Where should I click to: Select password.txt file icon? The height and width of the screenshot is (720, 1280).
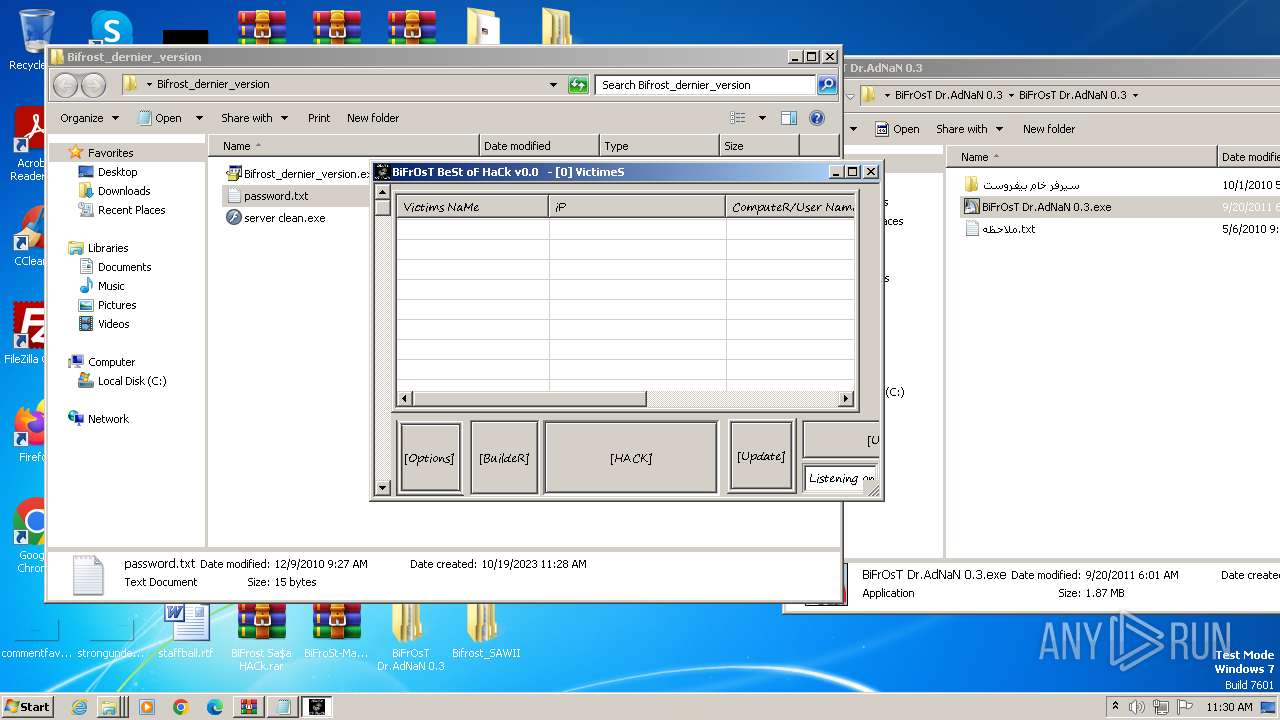coord(234,196)
